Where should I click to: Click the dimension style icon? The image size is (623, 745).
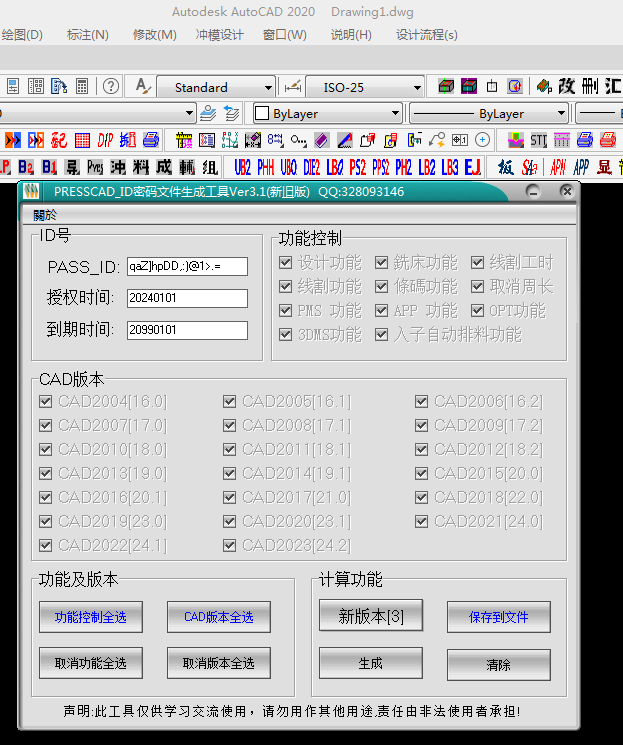(x=293, y=87)
